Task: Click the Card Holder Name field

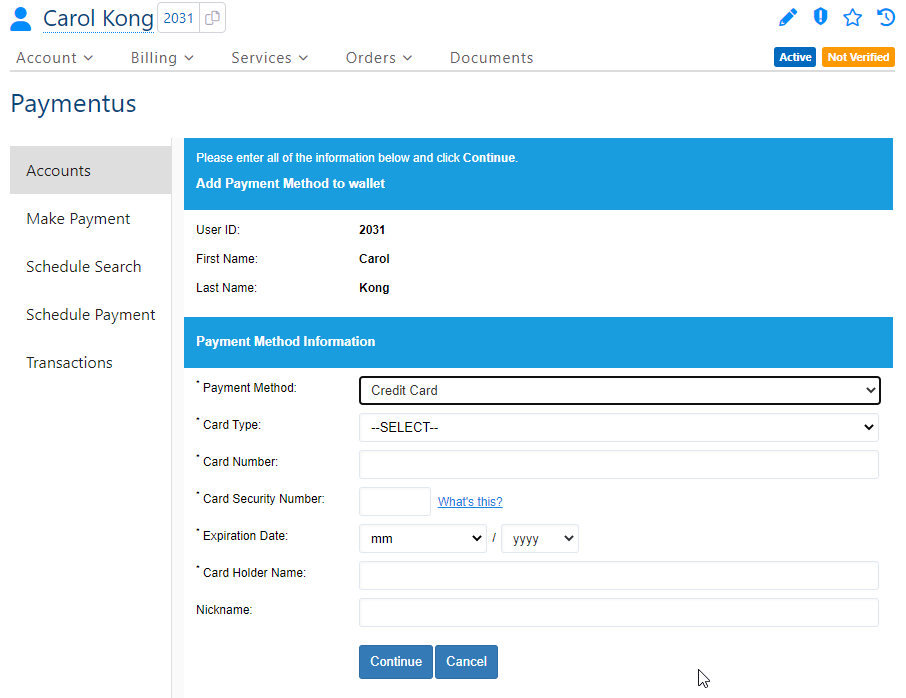Action: 619,575
